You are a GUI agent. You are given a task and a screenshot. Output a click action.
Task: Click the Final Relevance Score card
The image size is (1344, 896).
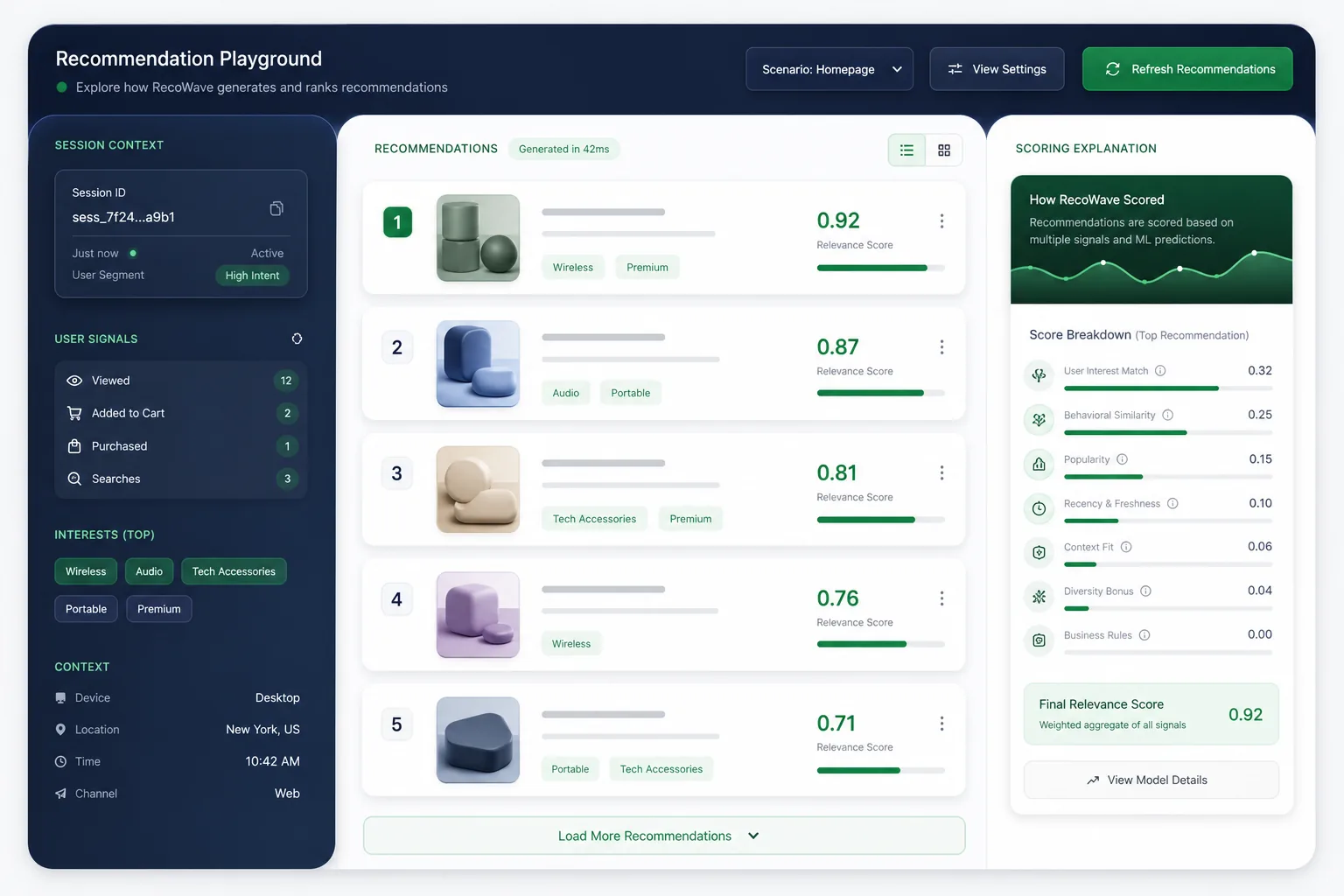1151,714
